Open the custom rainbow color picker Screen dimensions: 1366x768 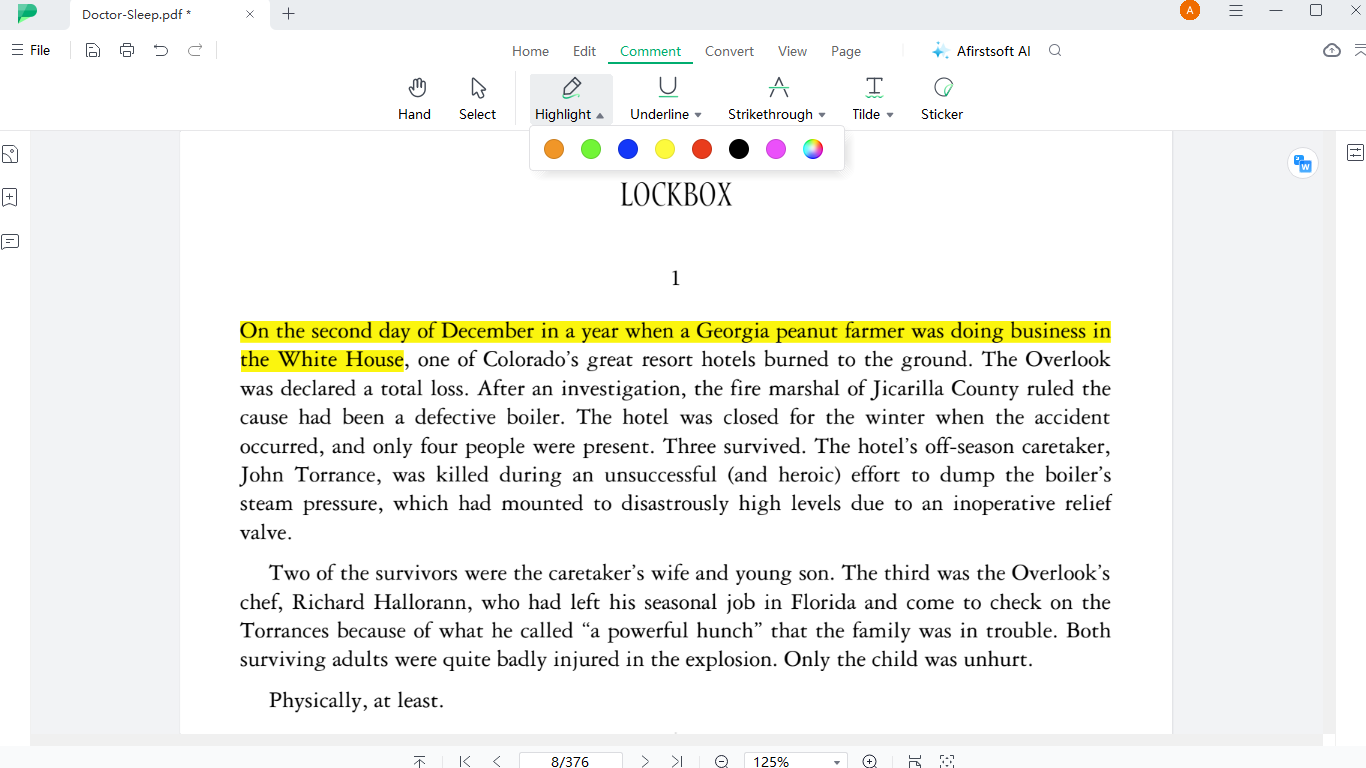[x=813, y=149]
